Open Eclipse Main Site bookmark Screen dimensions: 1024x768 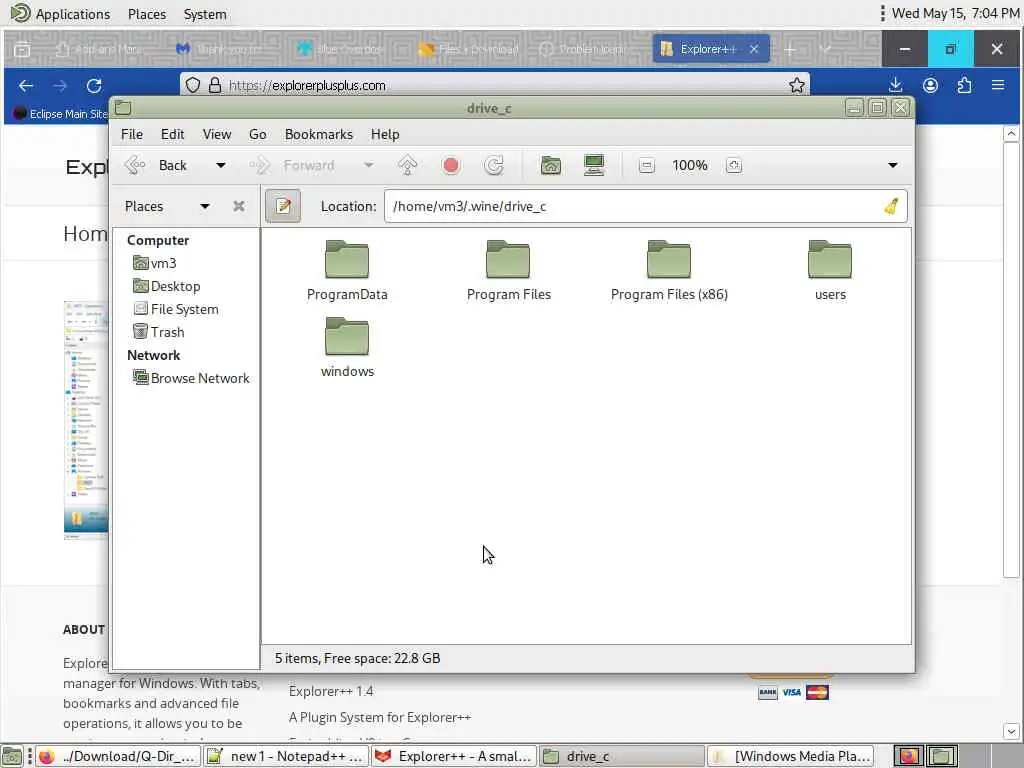pyautogui.click(x=60, y=114)
